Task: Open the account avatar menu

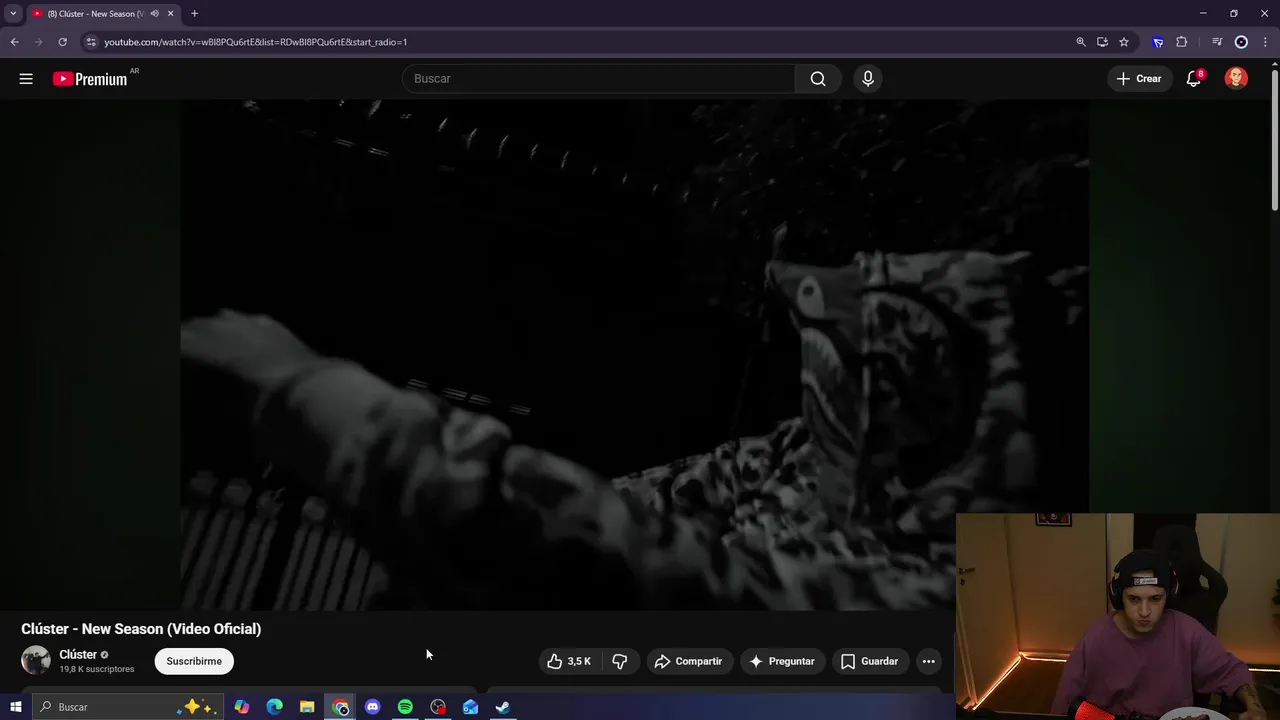Action: tap(1236, 79)
